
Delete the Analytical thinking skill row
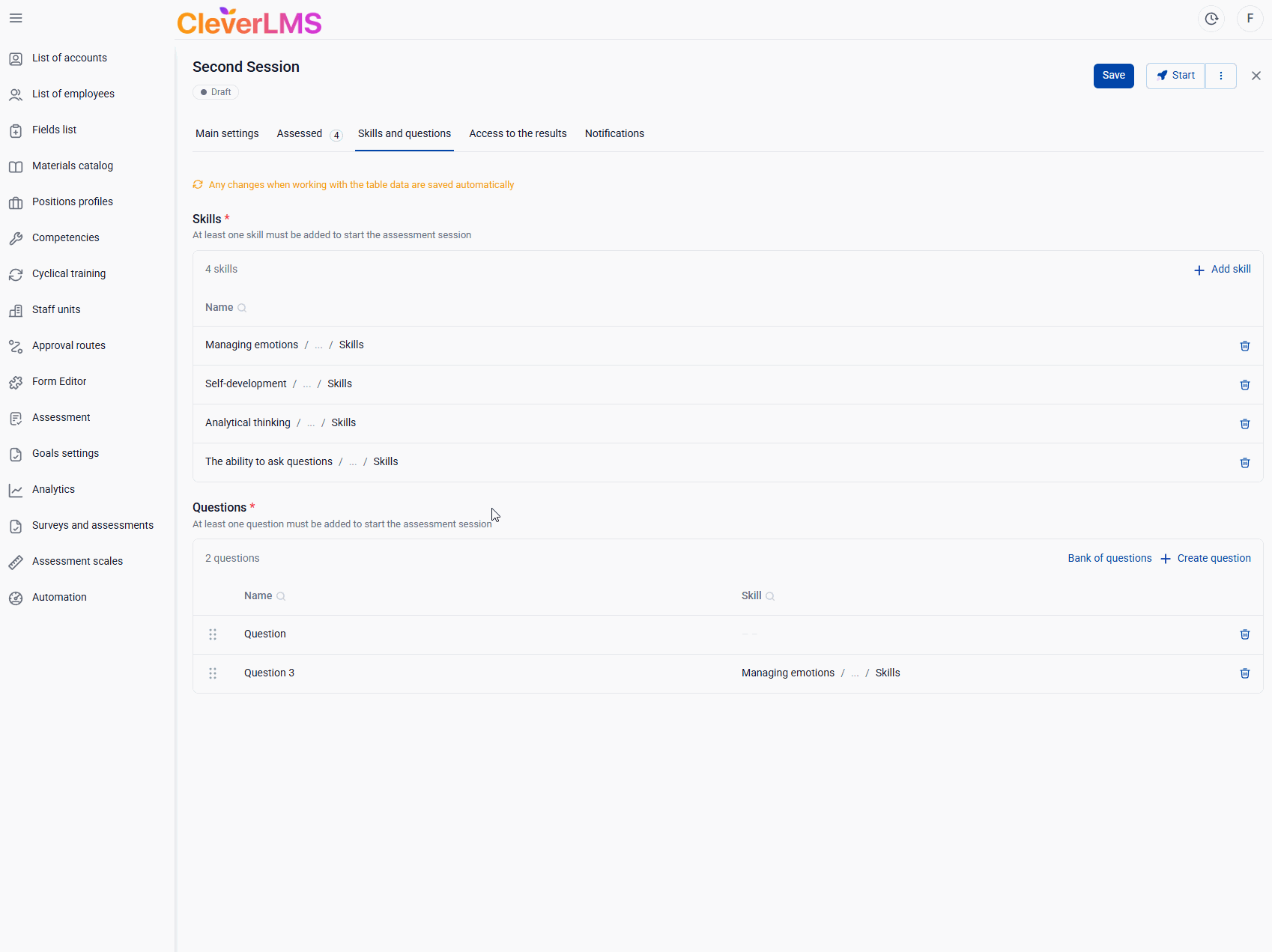click(1245, 424)
